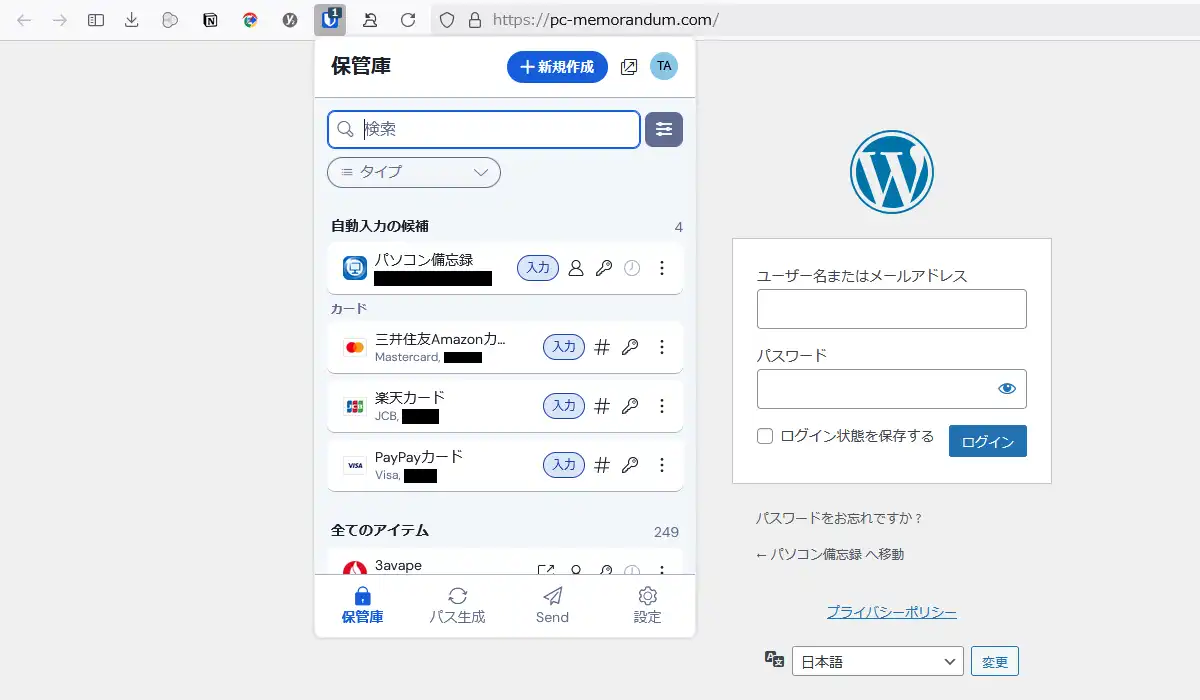The width and height of the screenshot is (1200, 700).
Task: Click the colorful Chrome-like extension icon
Action: click(x=250, y=20)
